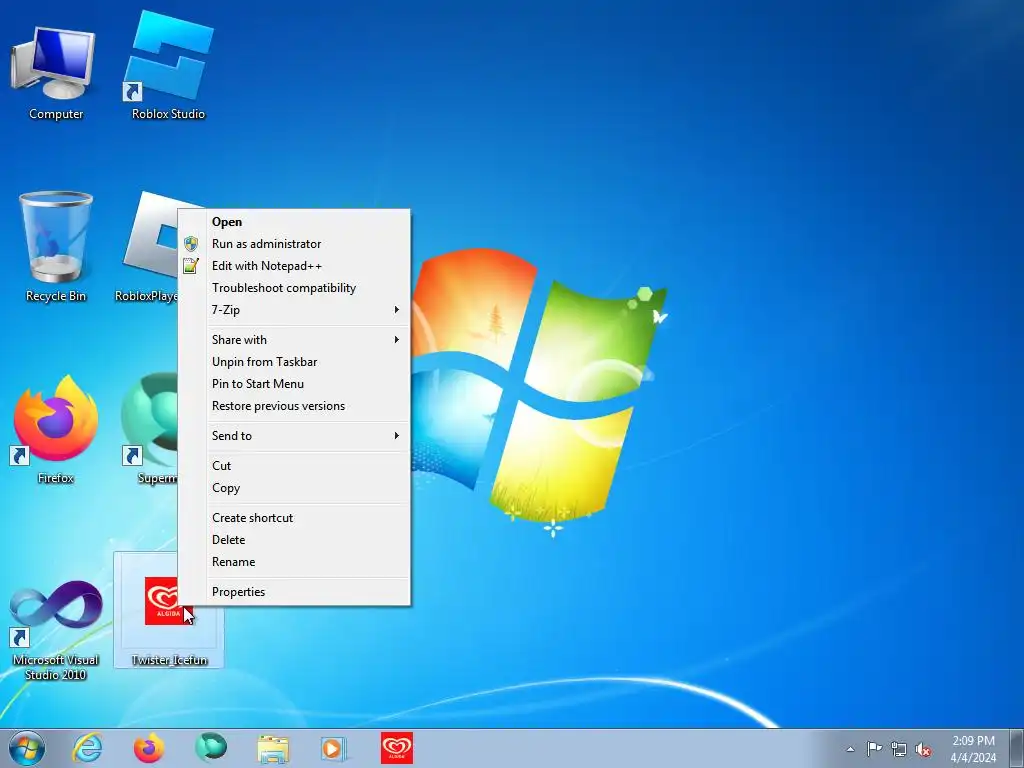The image size is (1024, 768).
Task: Show hidden system tray icons
Action: click(x=850, y=749)
